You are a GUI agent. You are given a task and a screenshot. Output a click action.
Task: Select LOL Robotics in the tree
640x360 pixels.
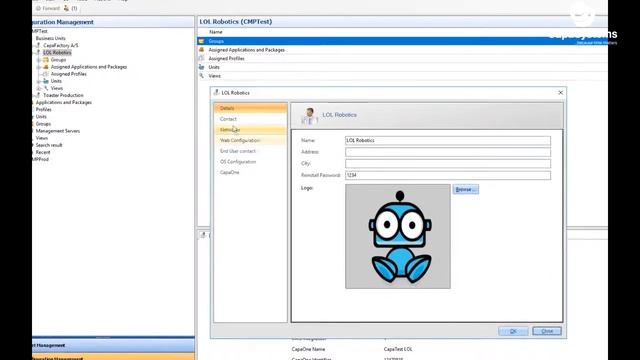tap(57, 53)
